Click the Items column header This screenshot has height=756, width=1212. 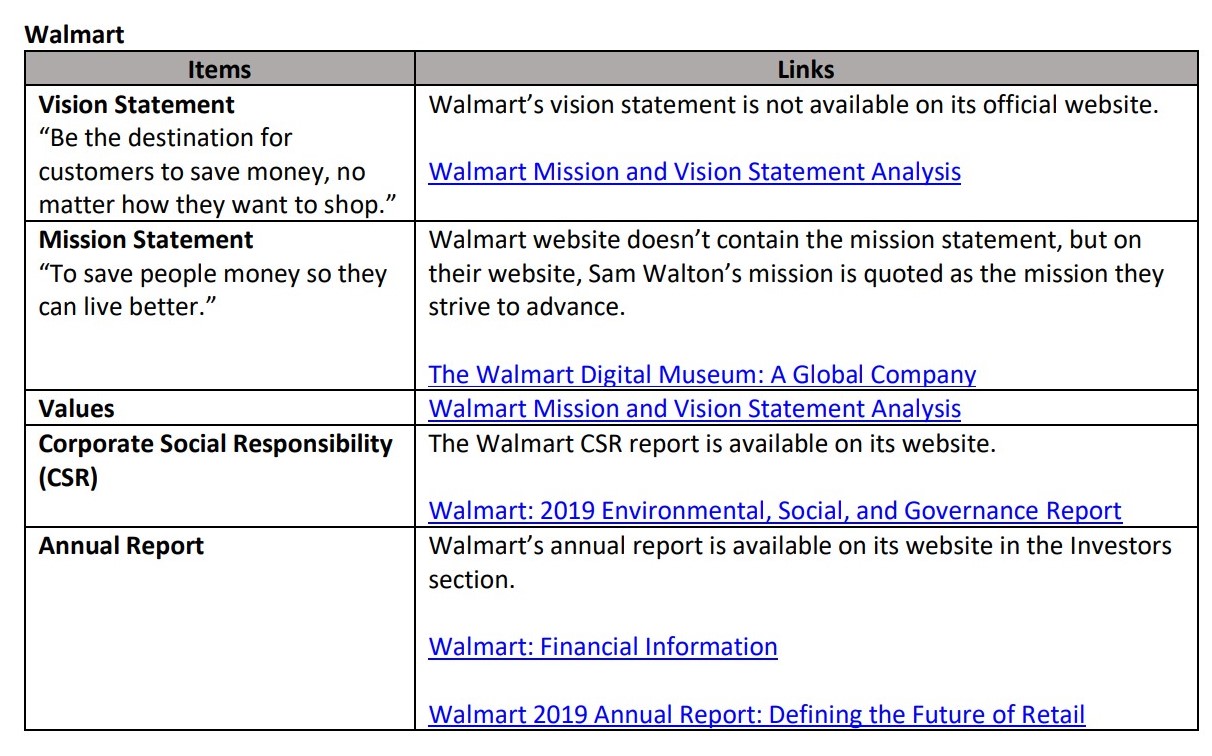[x=220, y=69]
